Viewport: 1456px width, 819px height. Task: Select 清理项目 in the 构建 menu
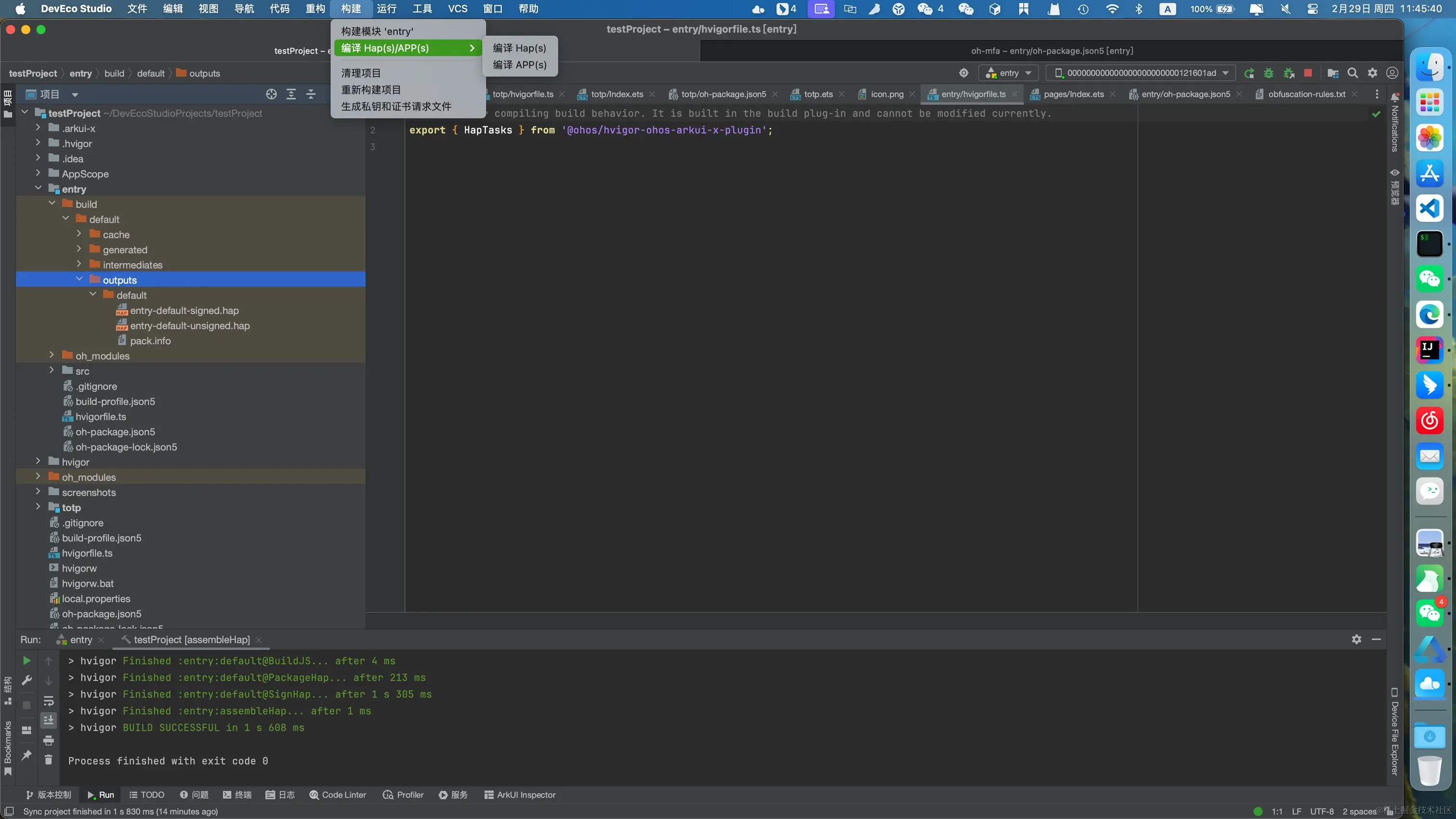point(408,73)
